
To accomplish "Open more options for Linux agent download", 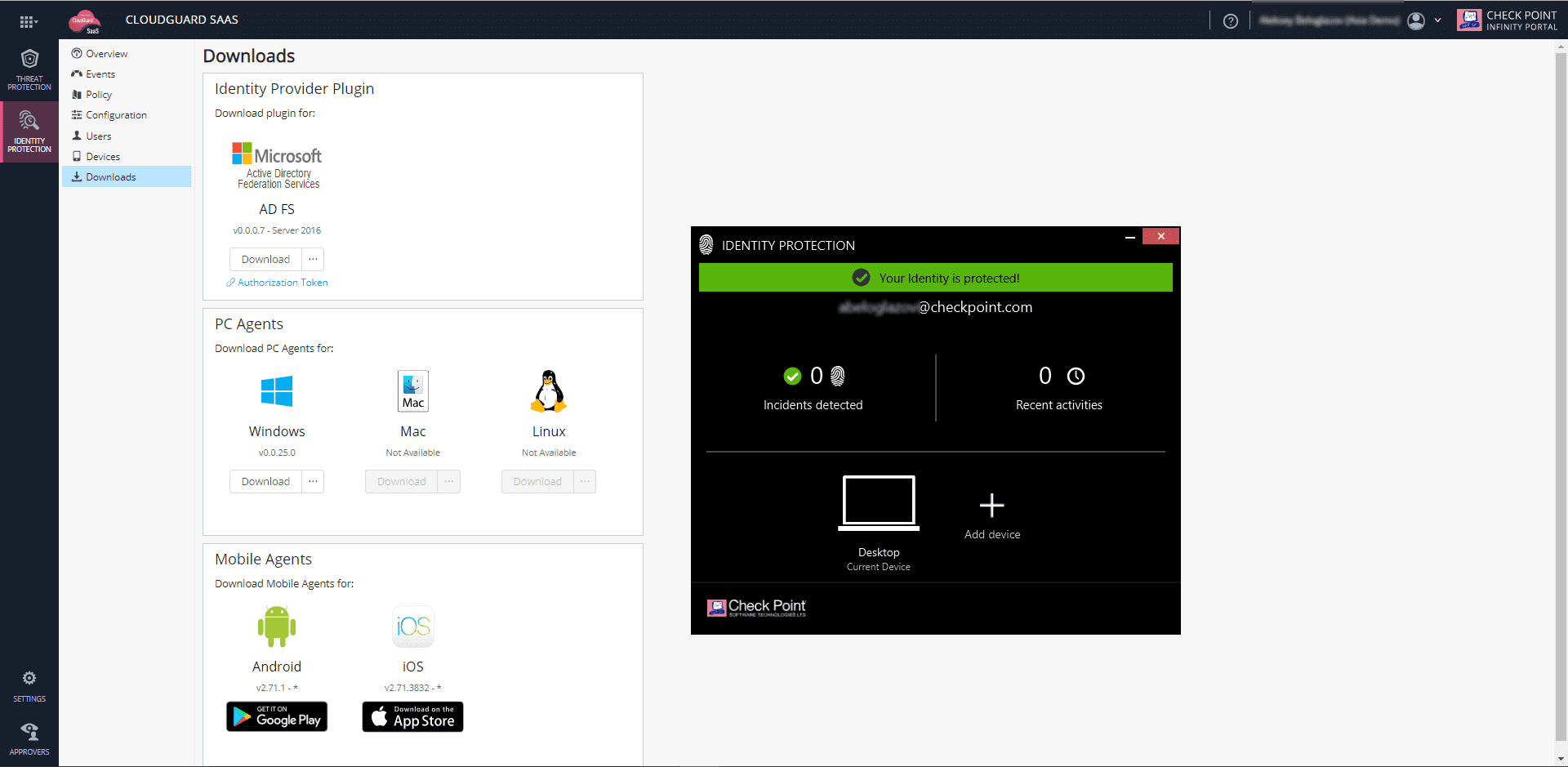I will pos(585,482).
